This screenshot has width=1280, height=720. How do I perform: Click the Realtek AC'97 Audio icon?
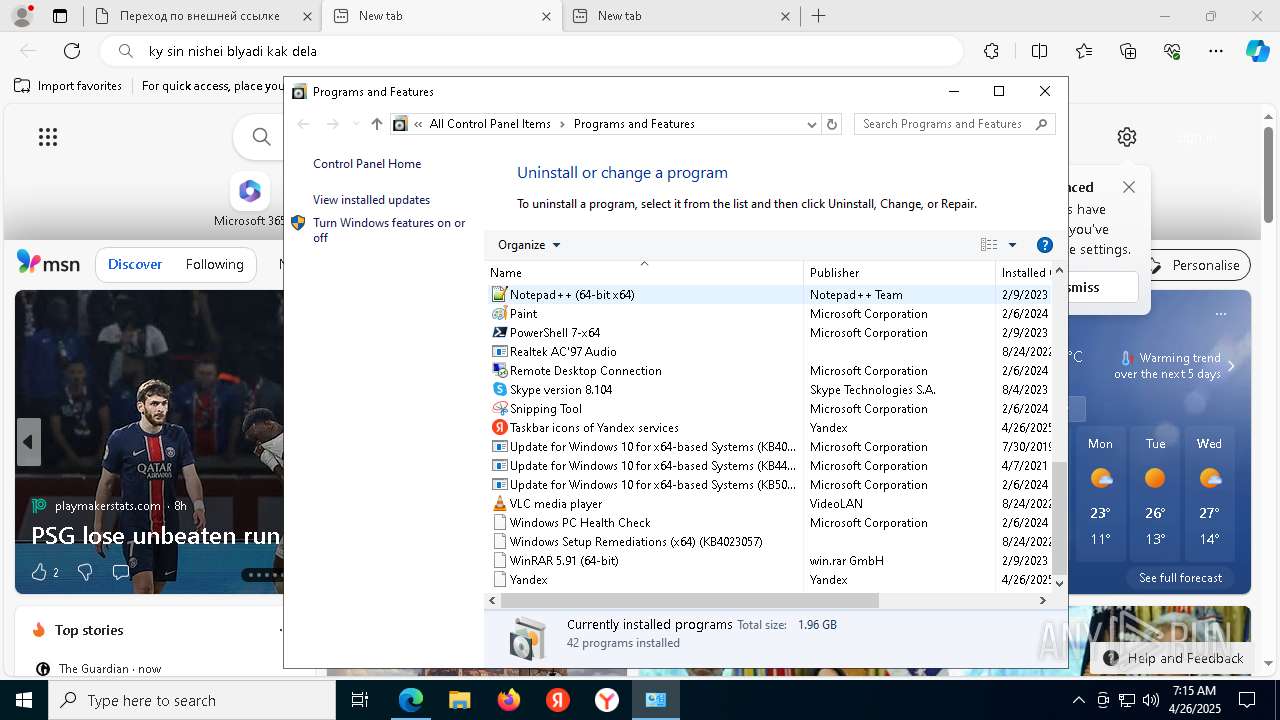click(500, 351)
